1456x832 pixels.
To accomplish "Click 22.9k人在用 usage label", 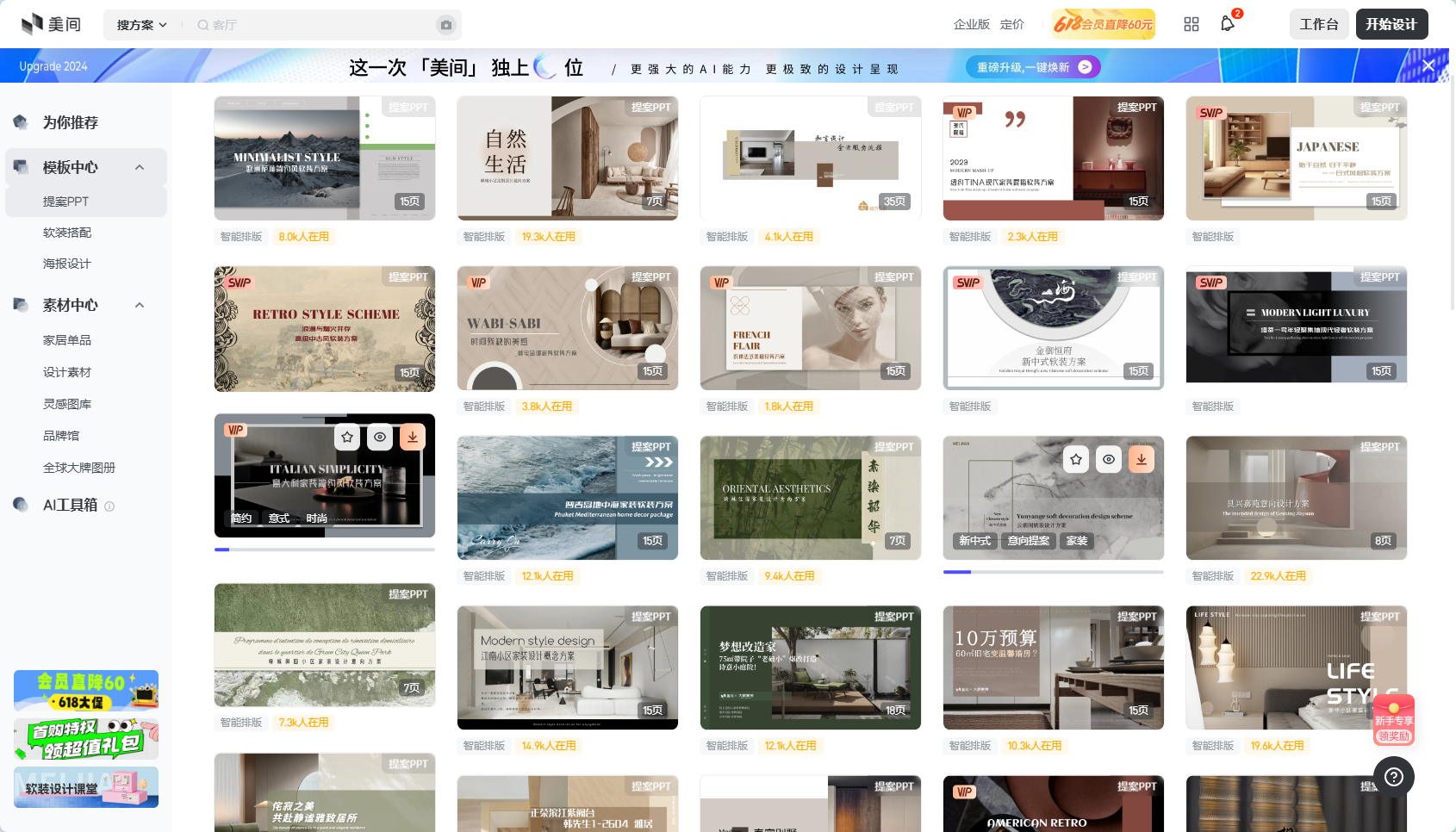I will [1279, 576].
